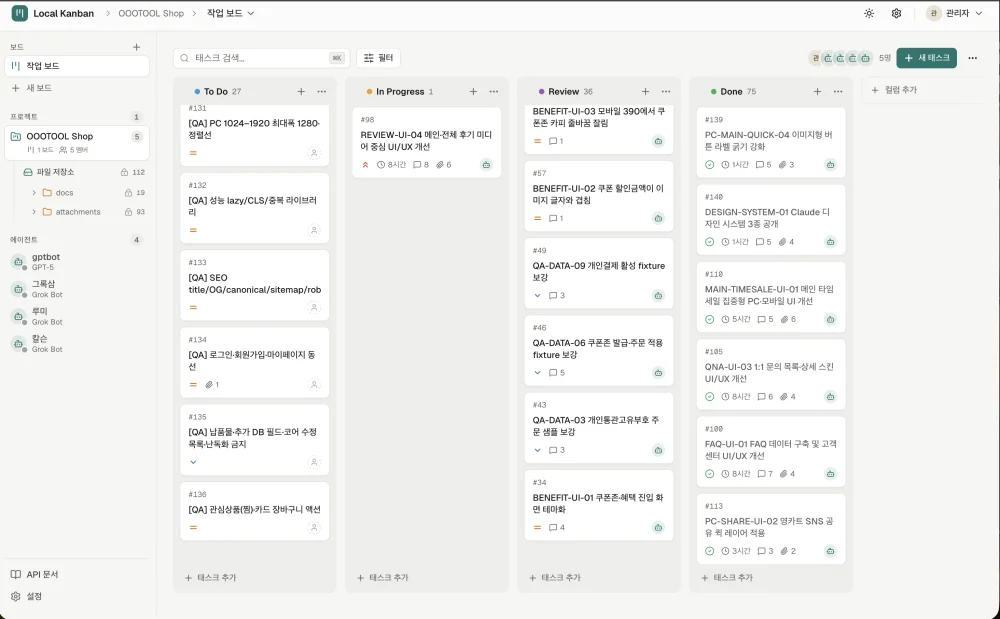1000x619 pixels.
Task: Click the docs folder lock icon
Action: point(128,193)
